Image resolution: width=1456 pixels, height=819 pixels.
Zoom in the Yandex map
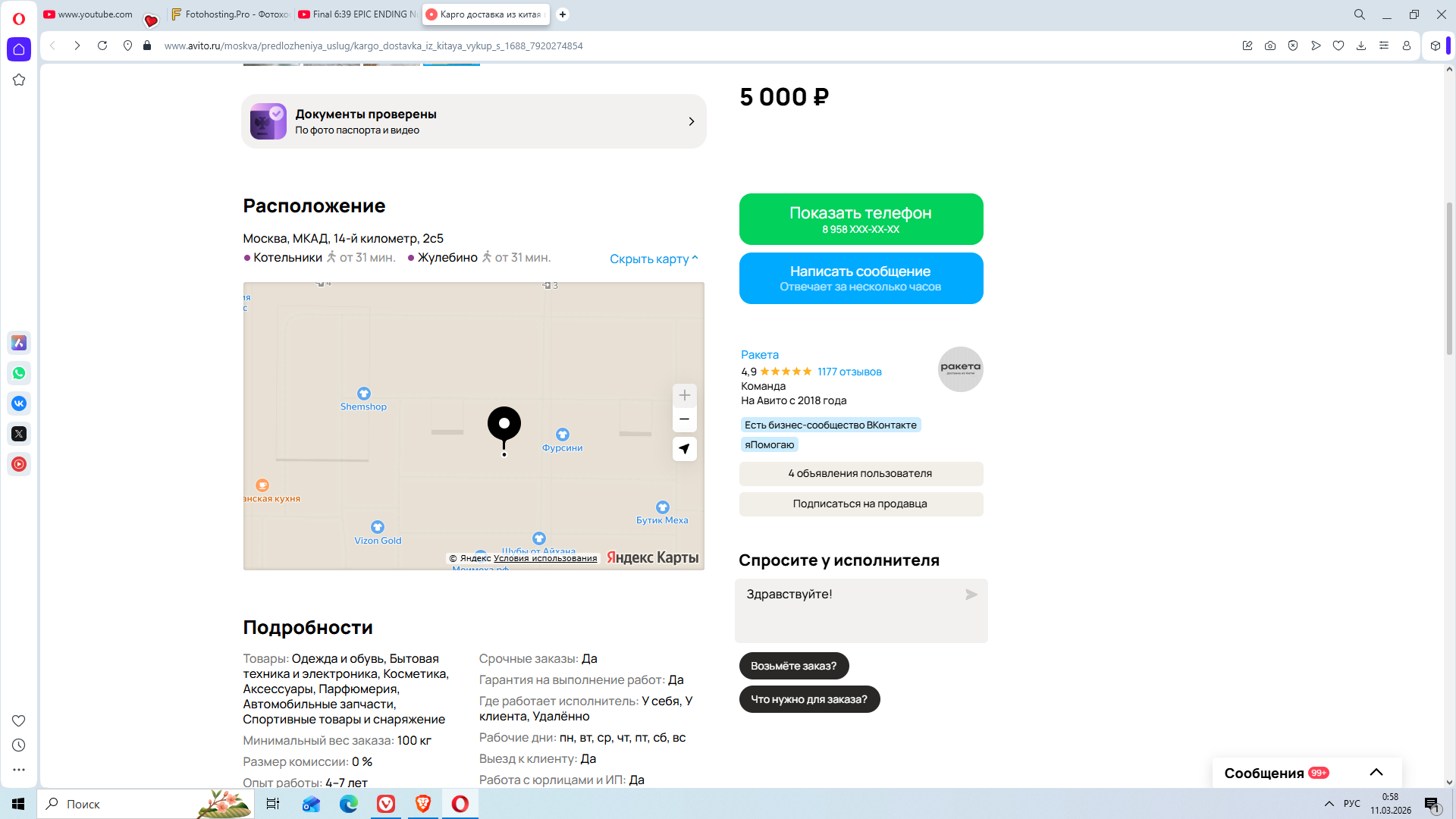(x=684, y=395)
